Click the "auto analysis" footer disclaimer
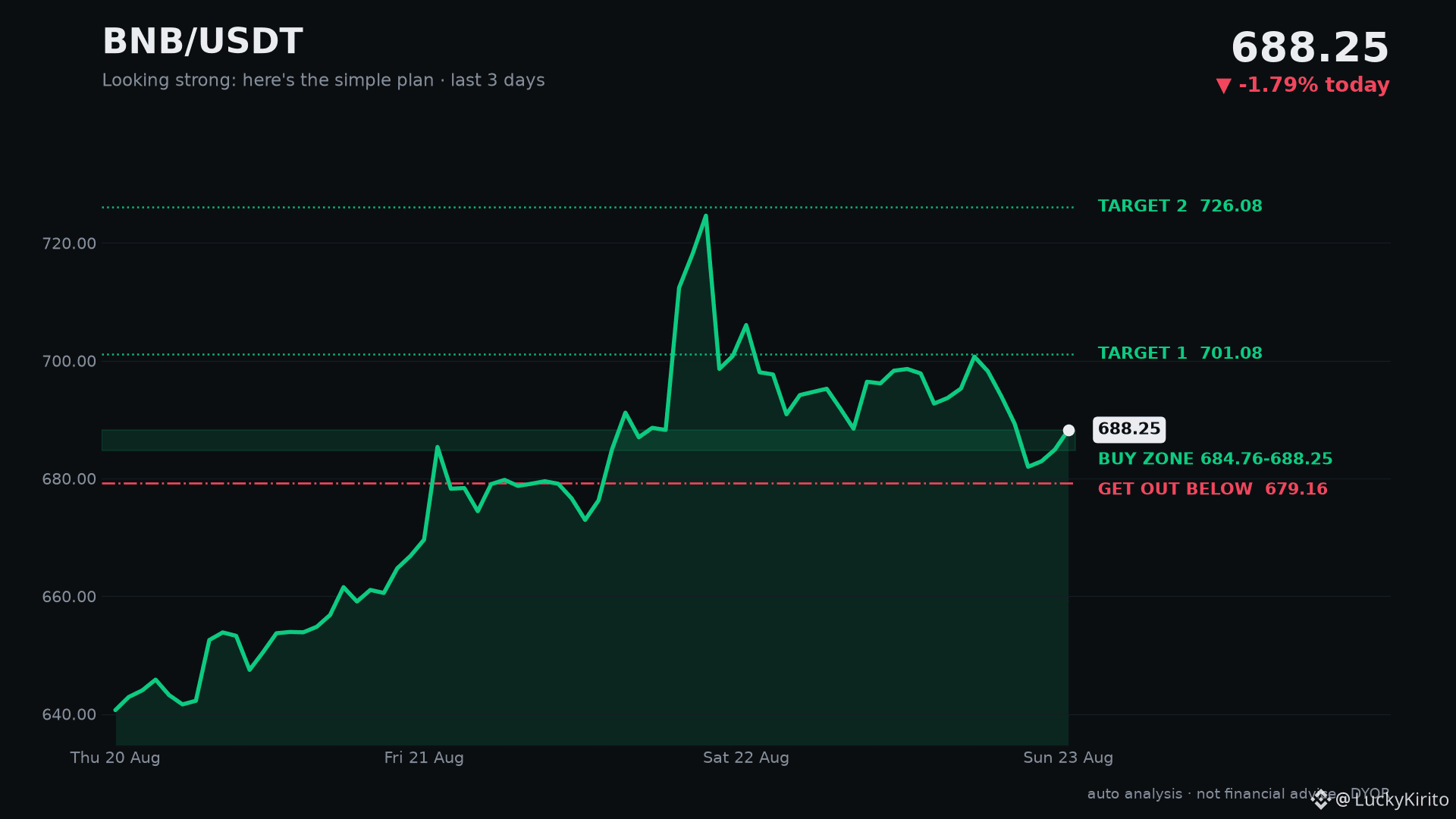 tap(1238, 794)
